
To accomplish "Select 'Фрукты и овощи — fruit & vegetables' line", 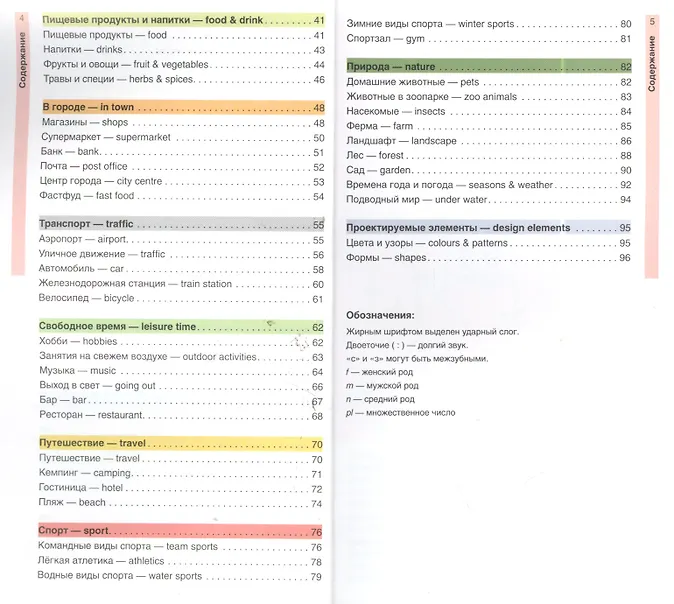I will pyautogui.click(x=125, y=65).
